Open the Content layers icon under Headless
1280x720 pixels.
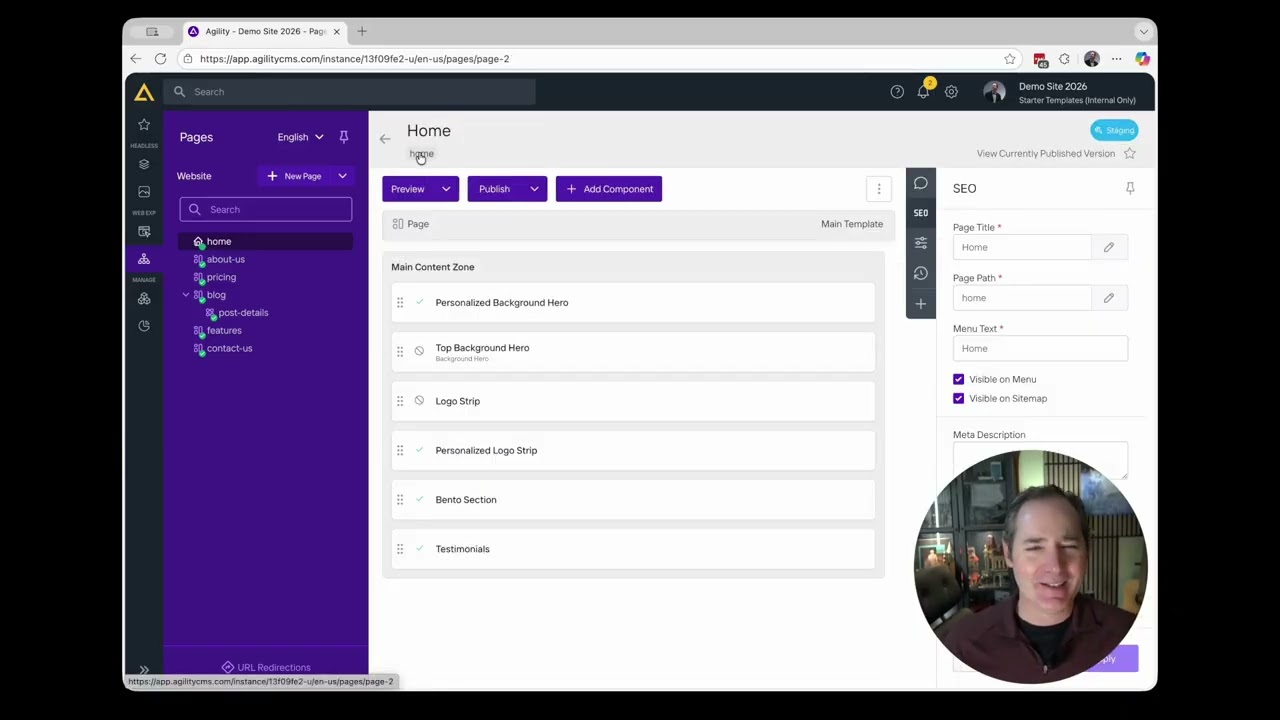[144, 164]
